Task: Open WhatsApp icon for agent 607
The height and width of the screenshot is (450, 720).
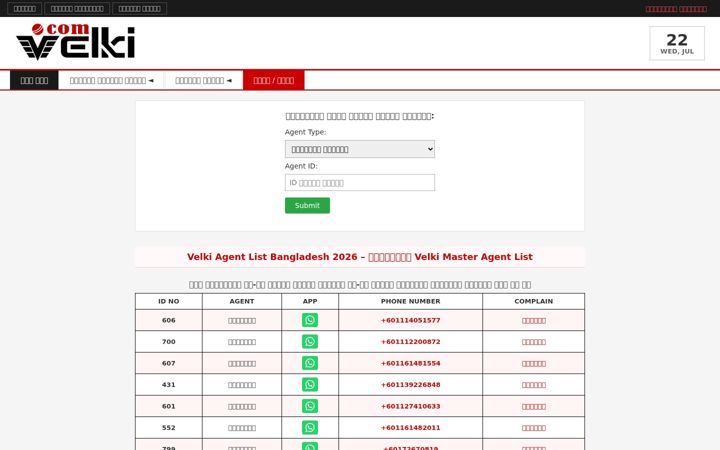Action: point(309,363)
